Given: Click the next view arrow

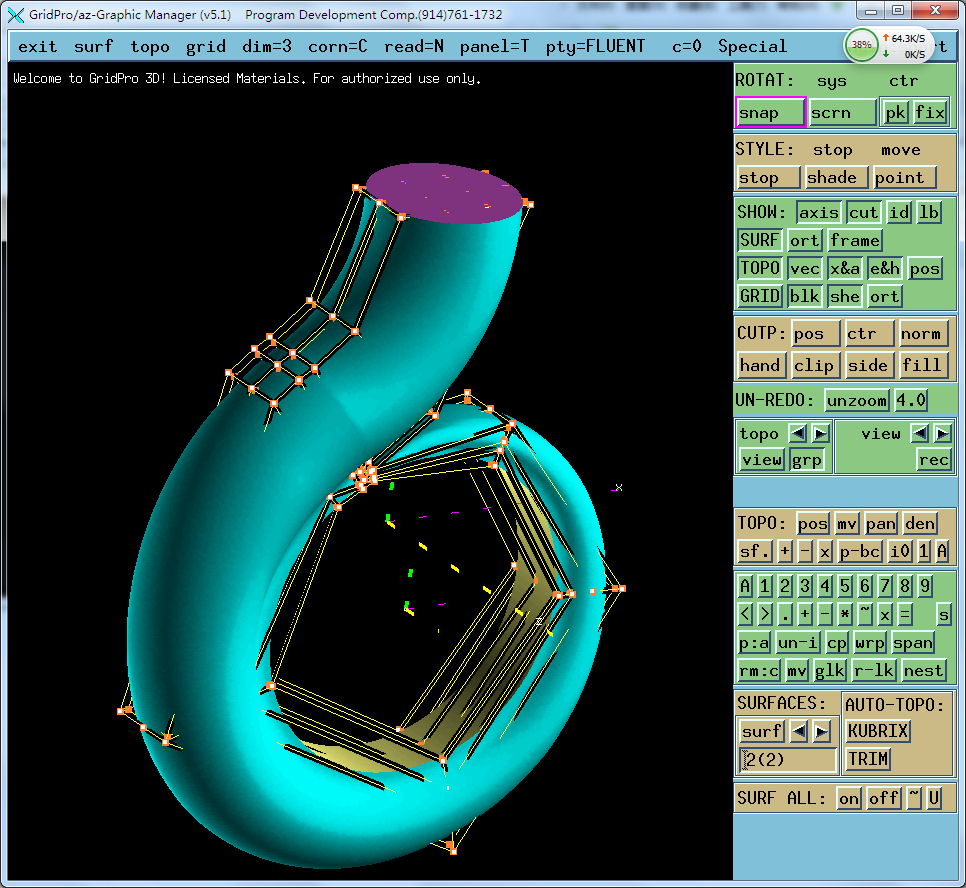Looking at the screenshot, I should (x=943, y=433).
